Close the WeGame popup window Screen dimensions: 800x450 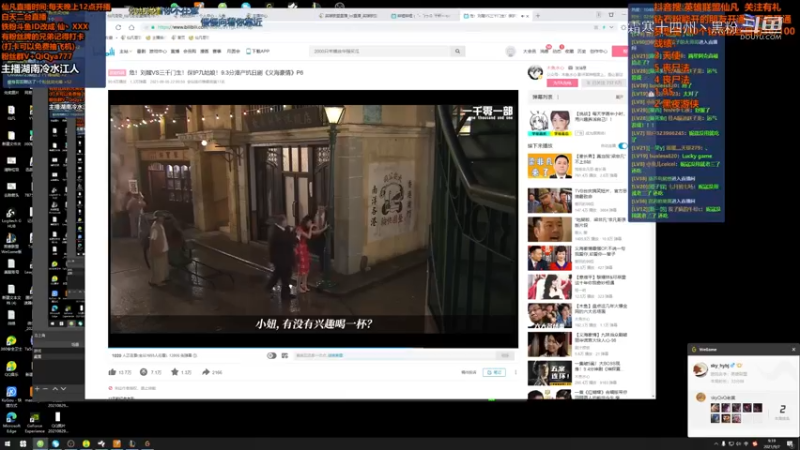pyautogui.click(x=793, y=349)
